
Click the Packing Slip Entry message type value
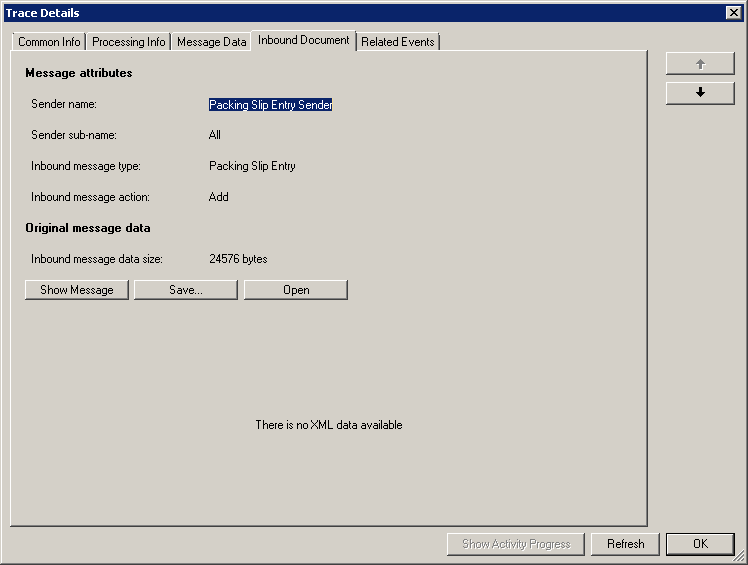[x=252, y=166]
